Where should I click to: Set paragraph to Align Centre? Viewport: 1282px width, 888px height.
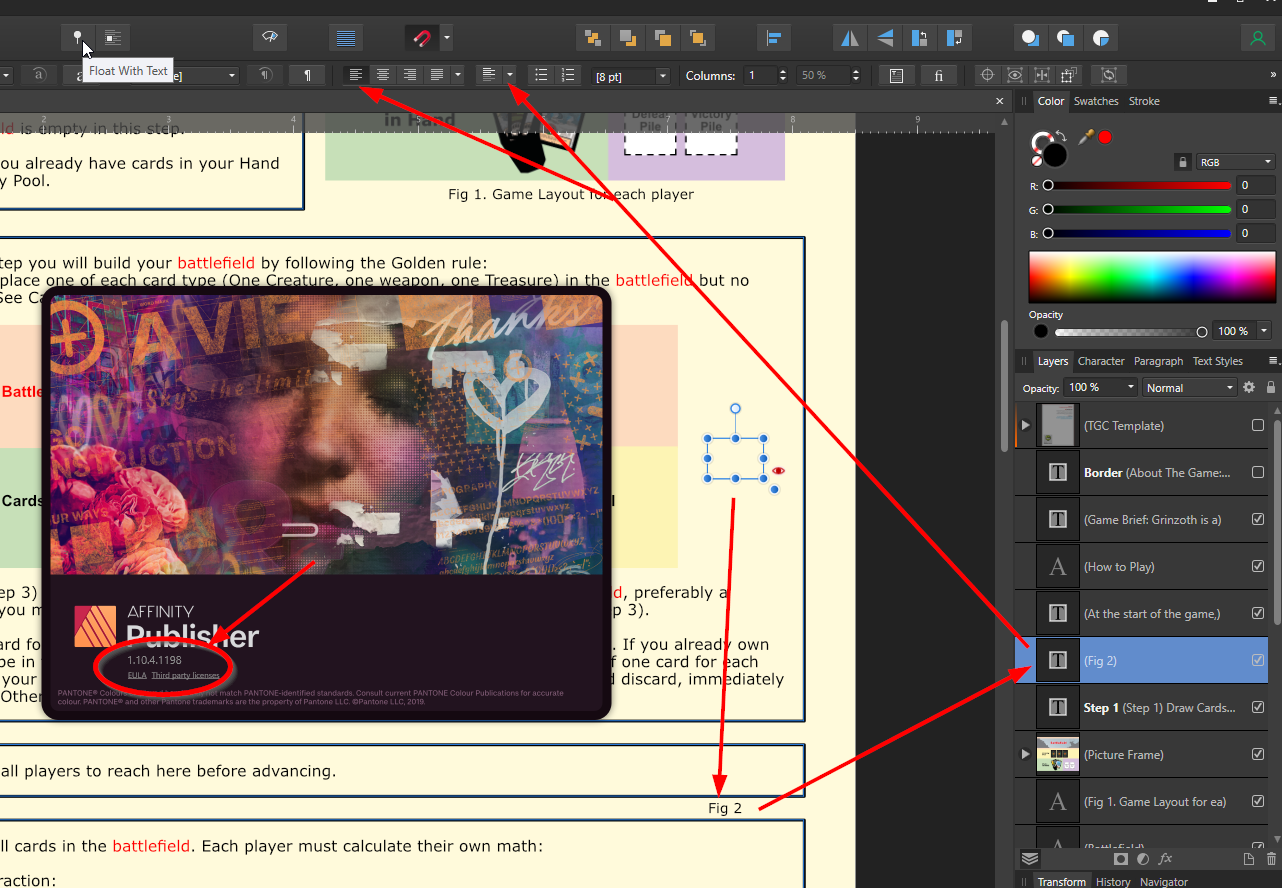[x=383, y=75]
